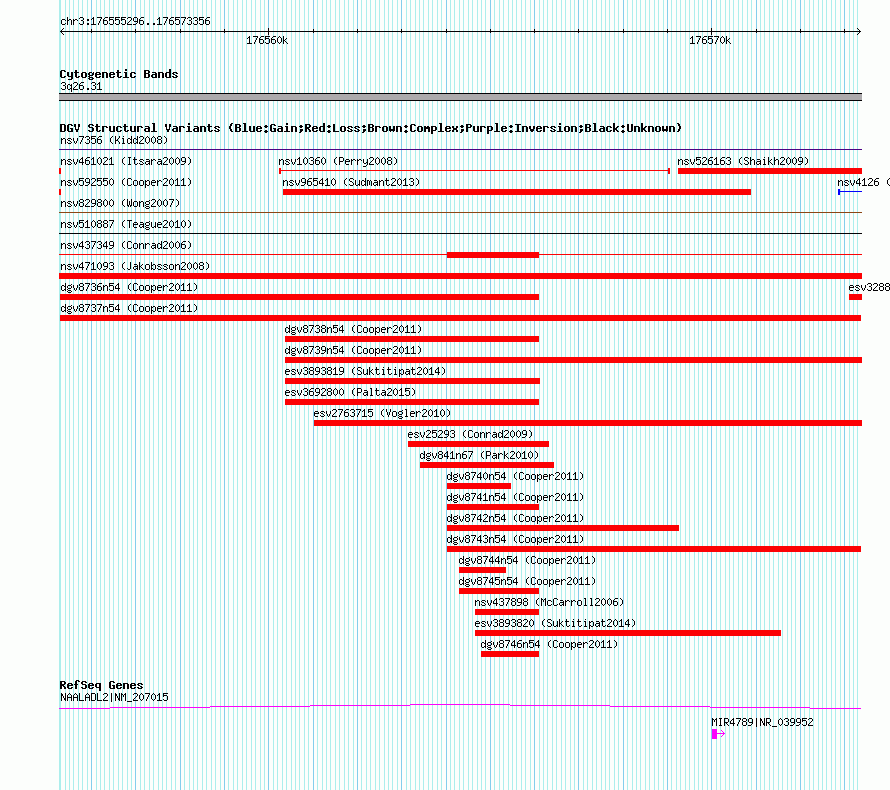Click nsv510887 (Teague2010) label
This screenshot has width=890, height=790.
coord(126,224)
